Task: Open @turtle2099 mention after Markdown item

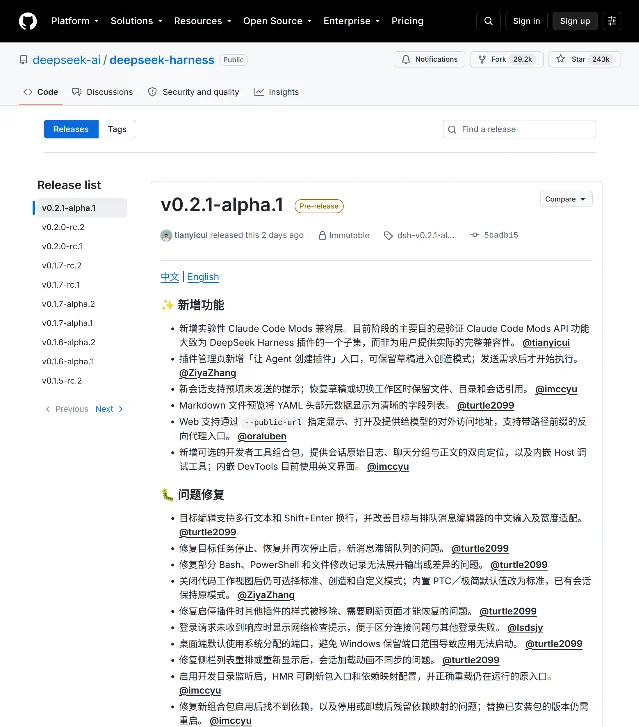Action: [x=486, y=405]
